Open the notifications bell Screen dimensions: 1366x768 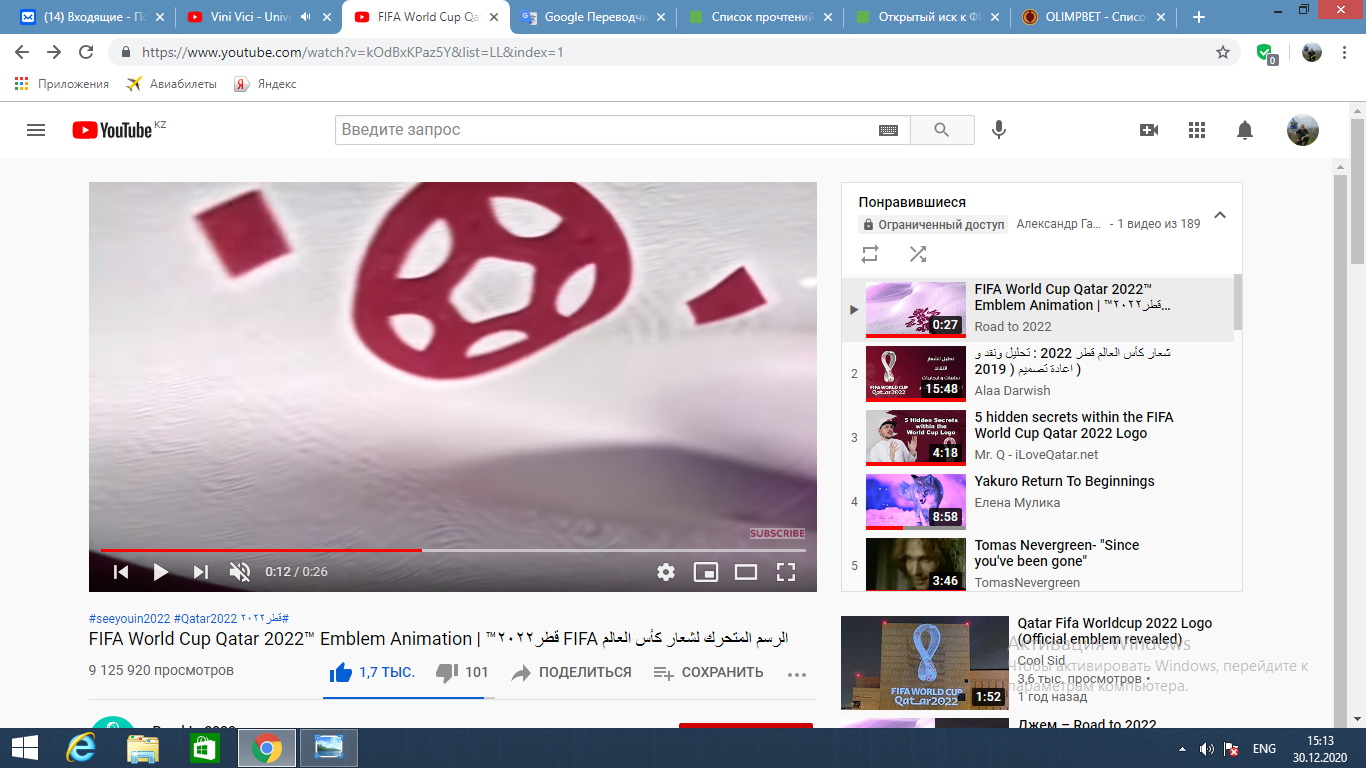coord(1245,130)
